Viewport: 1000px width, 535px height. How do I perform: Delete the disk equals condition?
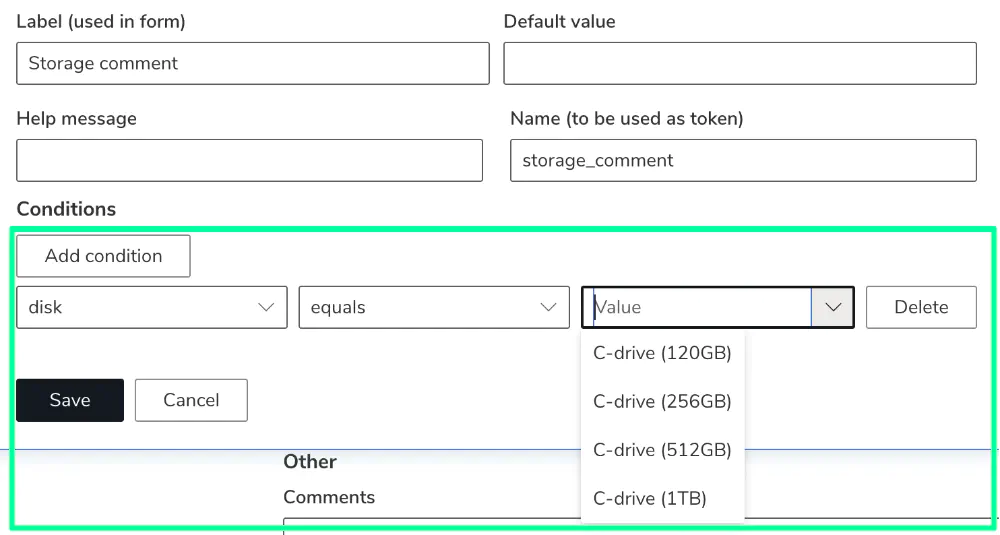click(x=921, y=307)
